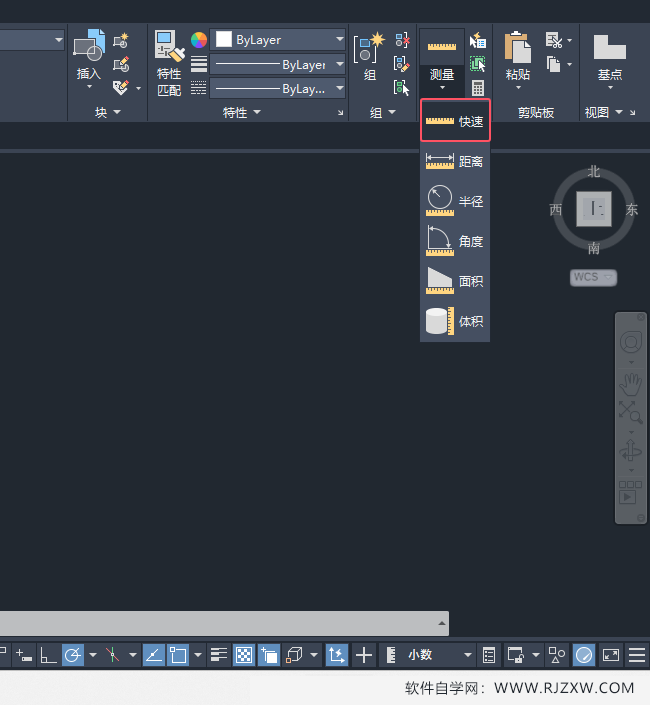Toggle Dynamic UCS in status bar

click(337, 655)
